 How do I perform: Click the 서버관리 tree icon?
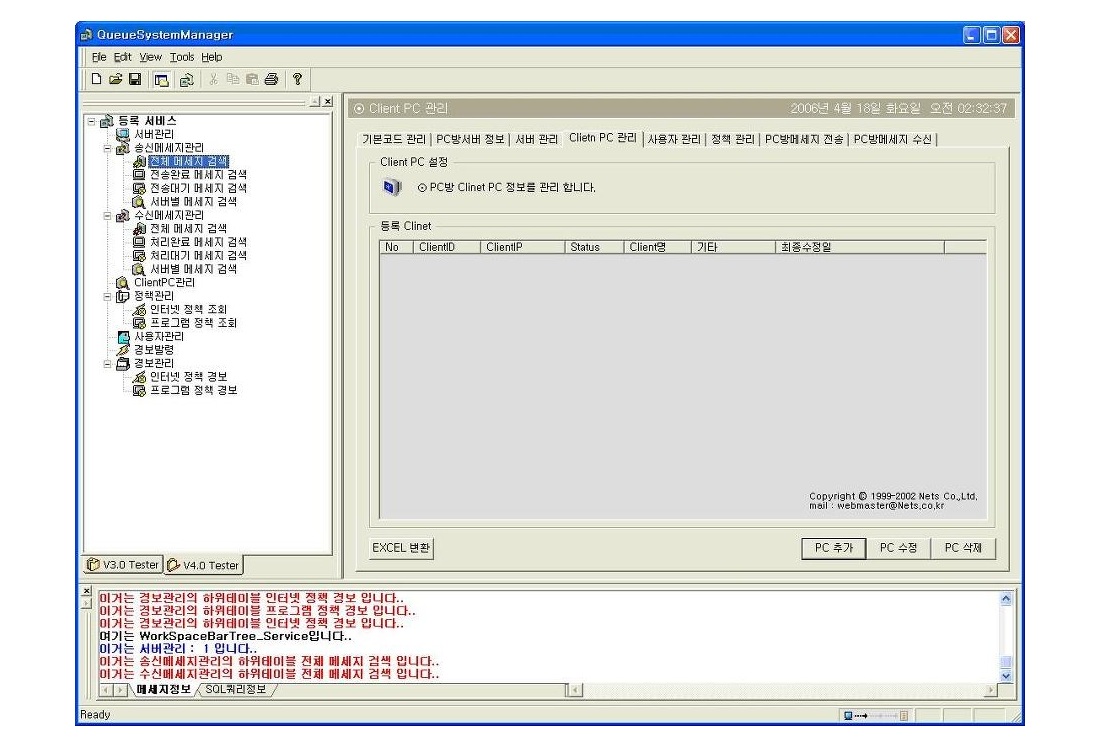tap(122, 134)
